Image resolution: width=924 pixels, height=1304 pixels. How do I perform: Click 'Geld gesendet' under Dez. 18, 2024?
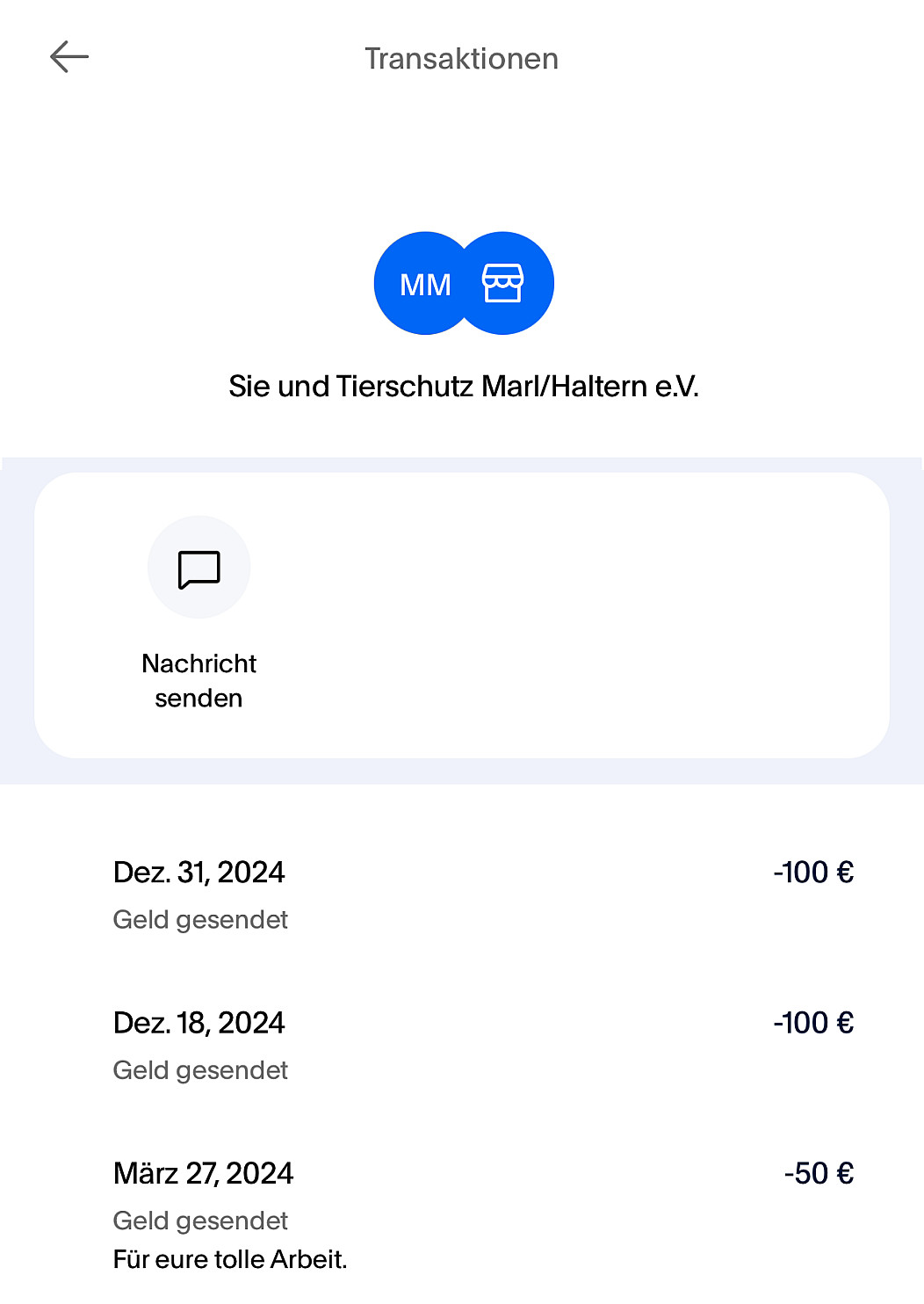tap(200, 1070)
